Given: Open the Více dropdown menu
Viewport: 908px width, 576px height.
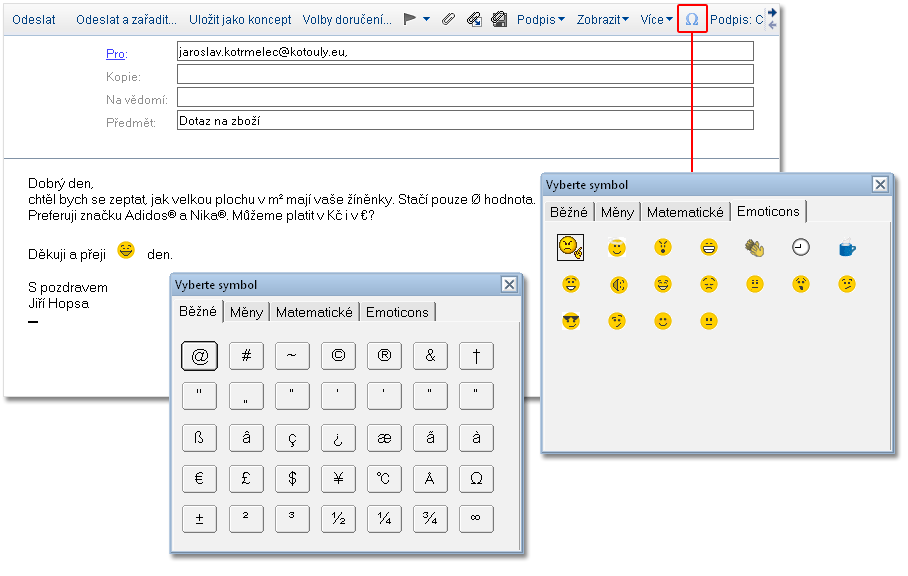Looking at the screenshot, I should coord(657,19).
